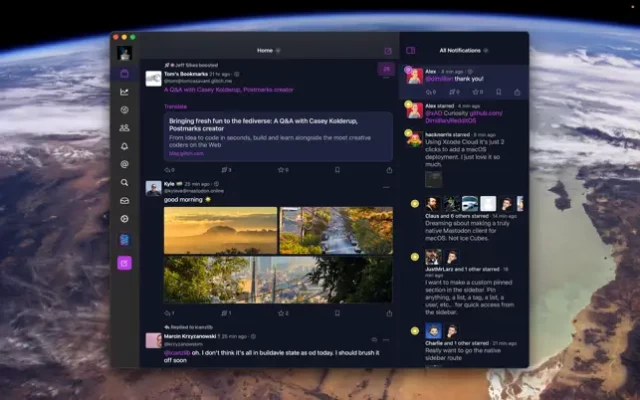Open the Messages inbox sidebar icon
The image size is (640, 400).
tap(124, 201)
